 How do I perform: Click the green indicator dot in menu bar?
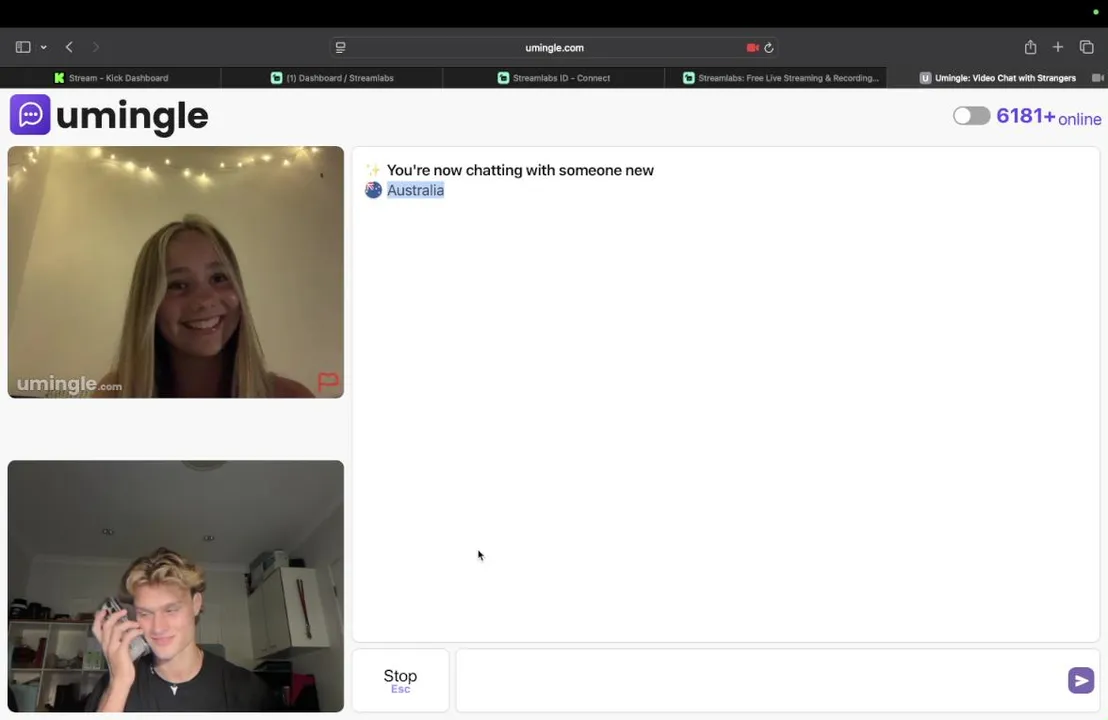click(1096, 12)
